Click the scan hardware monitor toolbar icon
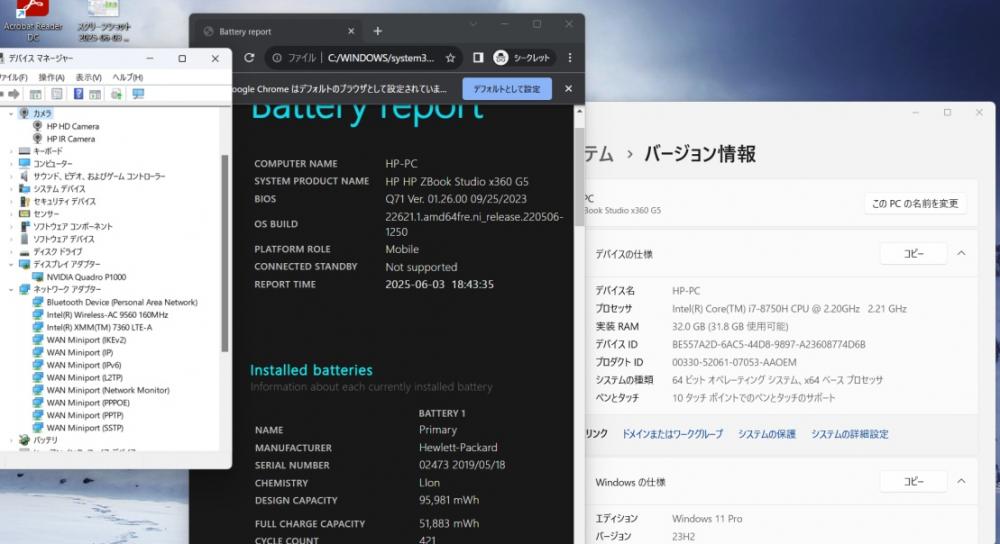 point(138,94)
